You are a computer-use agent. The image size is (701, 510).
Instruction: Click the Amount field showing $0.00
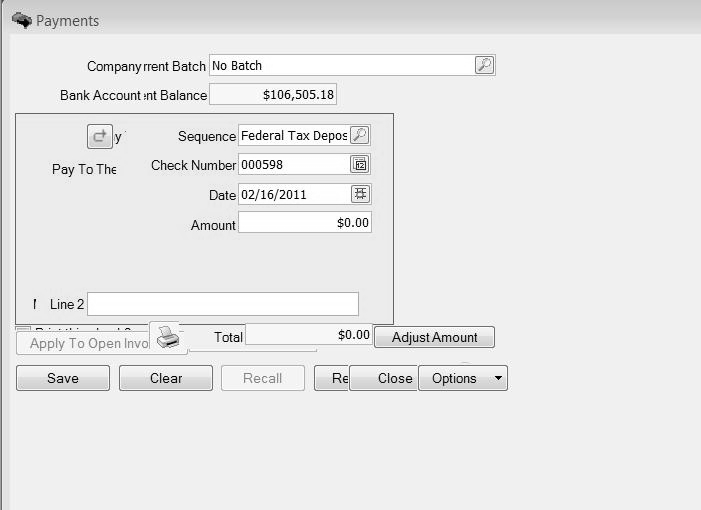tap(305, 222)
